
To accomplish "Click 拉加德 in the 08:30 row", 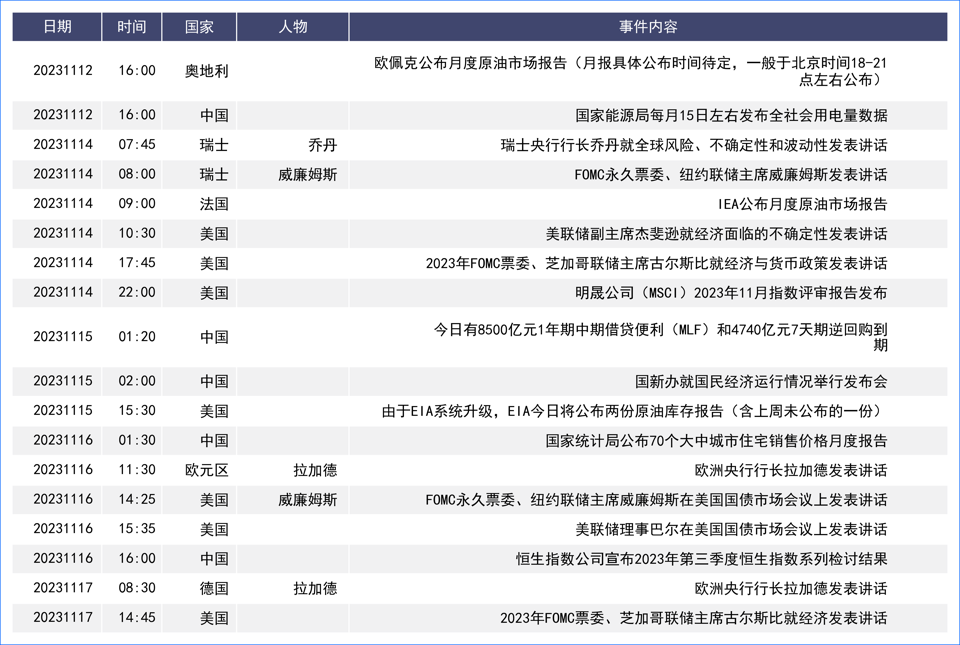I will [315, 588].
